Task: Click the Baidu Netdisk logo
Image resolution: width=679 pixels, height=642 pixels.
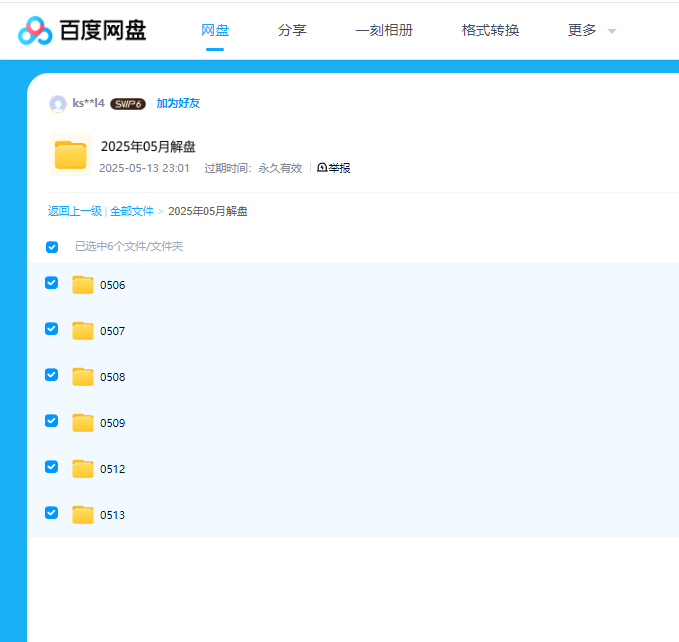Action: coord(82,31)
